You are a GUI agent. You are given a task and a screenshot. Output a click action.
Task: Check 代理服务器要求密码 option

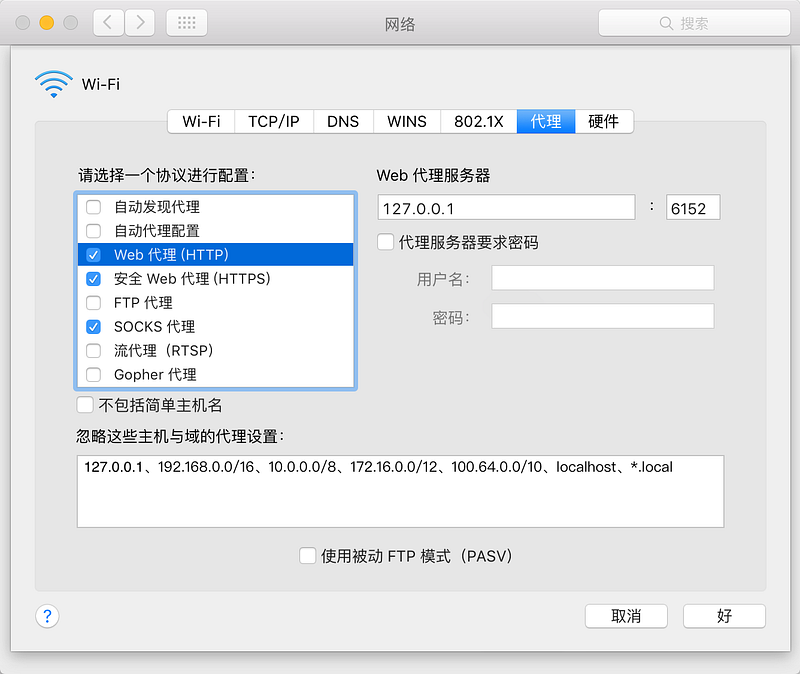[385, 242]
